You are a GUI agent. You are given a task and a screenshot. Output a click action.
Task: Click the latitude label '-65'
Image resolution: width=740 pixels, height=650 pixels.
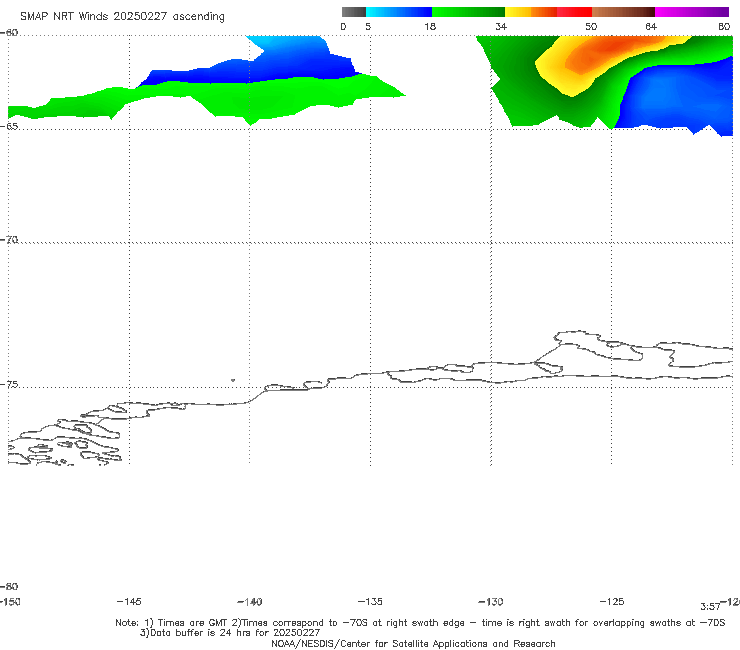coord(9,126)
